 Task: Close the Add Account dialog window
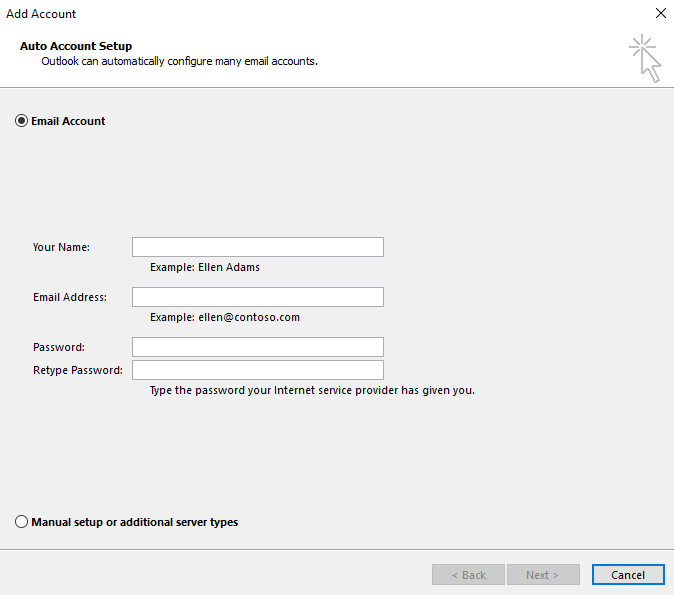661,13
